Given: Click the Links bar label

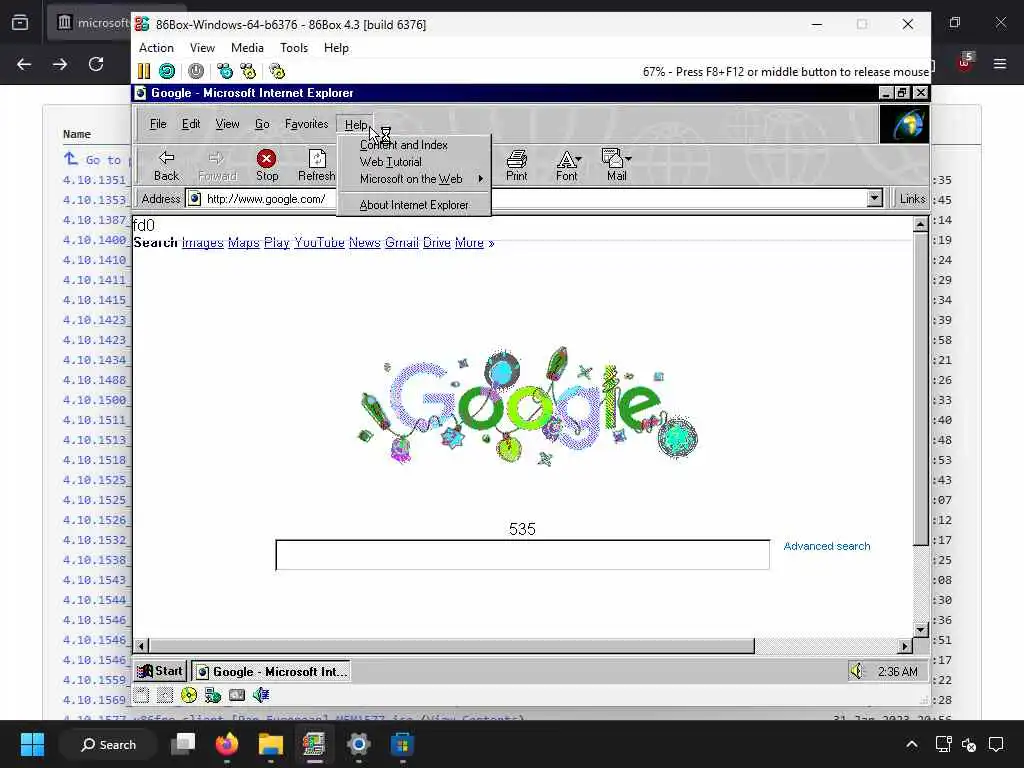Looking at the screenshot, I should click(912, 199).
